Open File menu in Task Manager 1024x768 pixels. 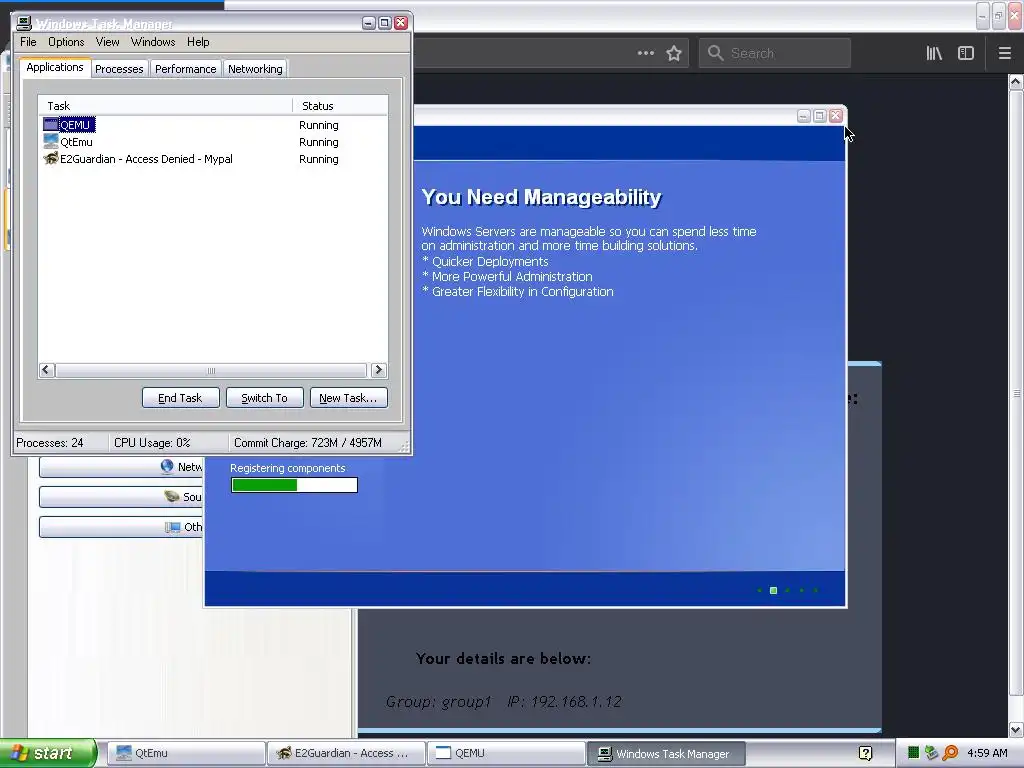coord(28,42)
